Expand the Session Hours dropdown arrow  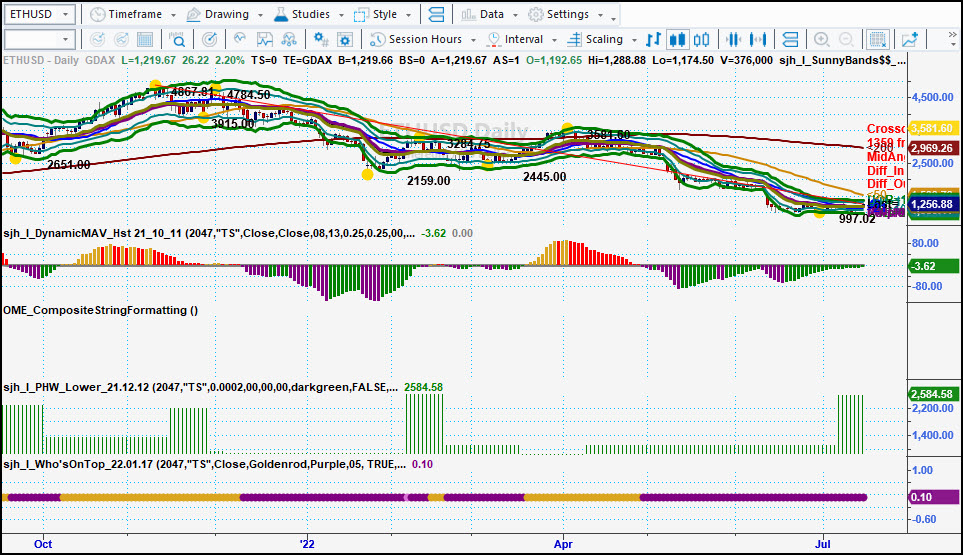473,40
